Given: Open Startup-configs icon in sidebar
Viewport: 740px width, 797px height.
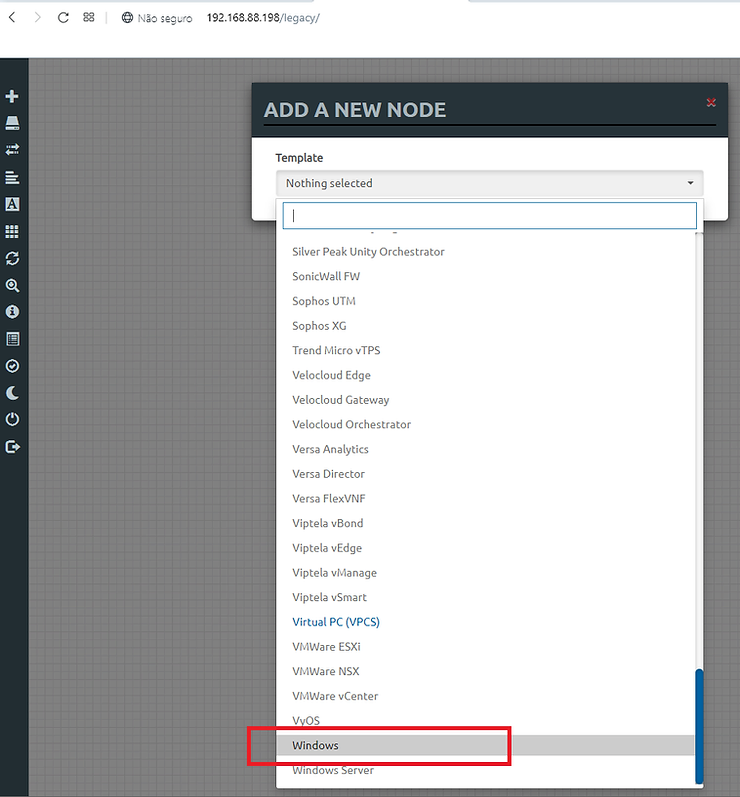Looking at the screenshot, I should 12,177.
